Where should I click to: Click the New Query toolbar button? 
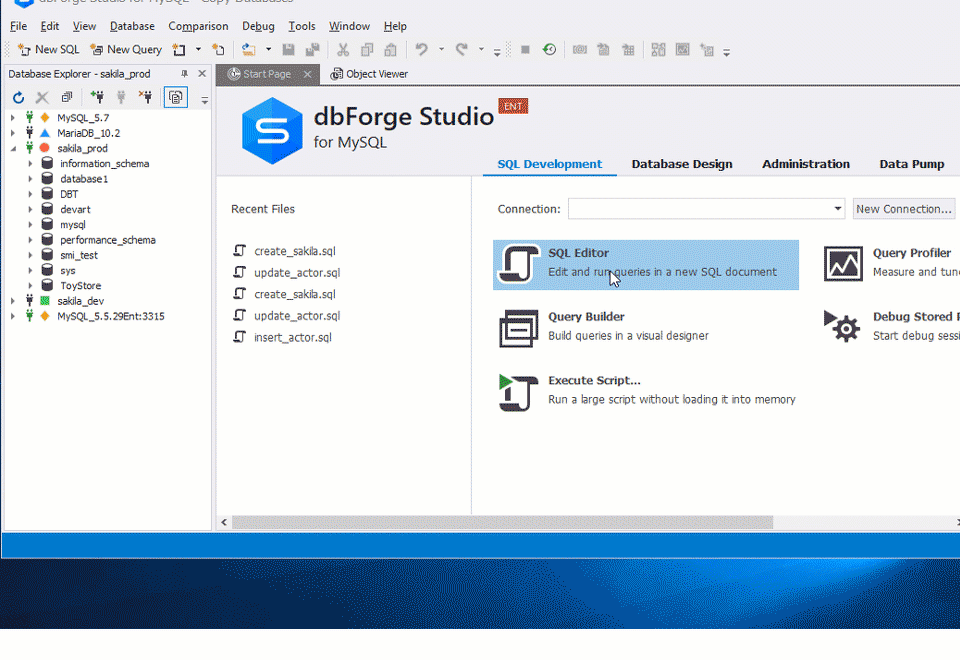pyautogui.click(x=126, y=50)
